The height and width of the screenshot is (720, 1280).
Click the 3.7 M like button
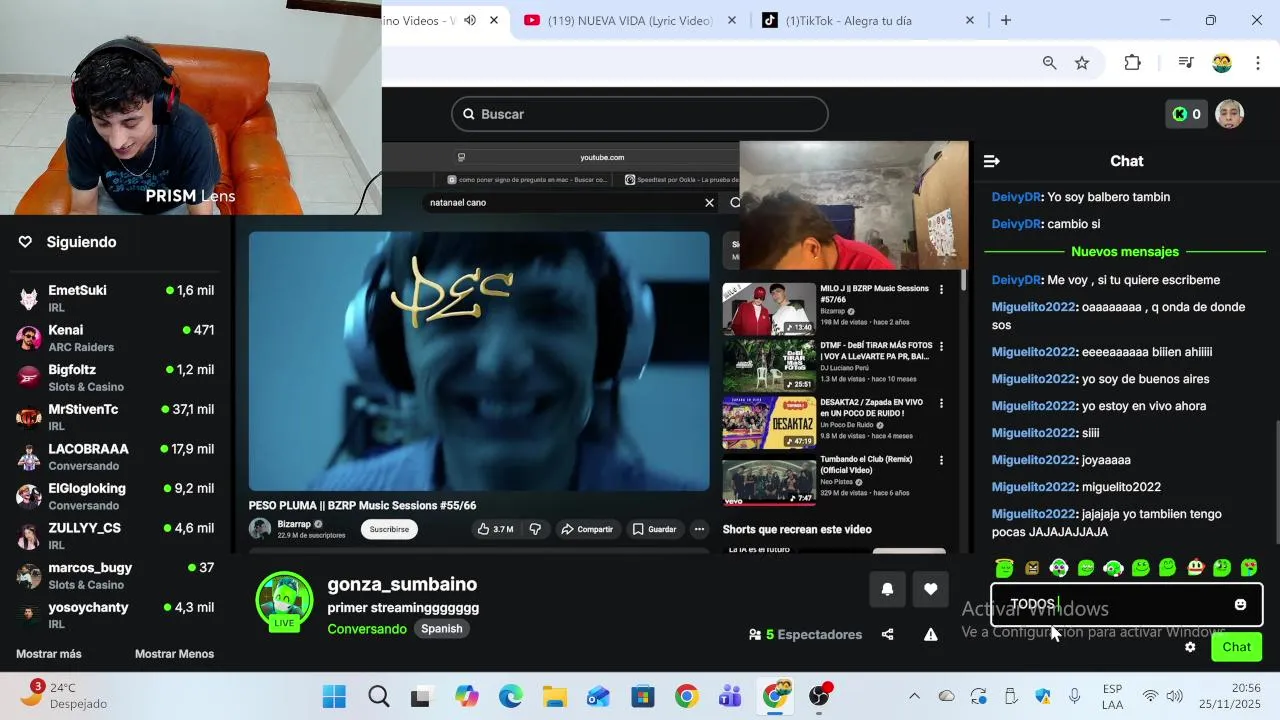(x=495, y=529)
